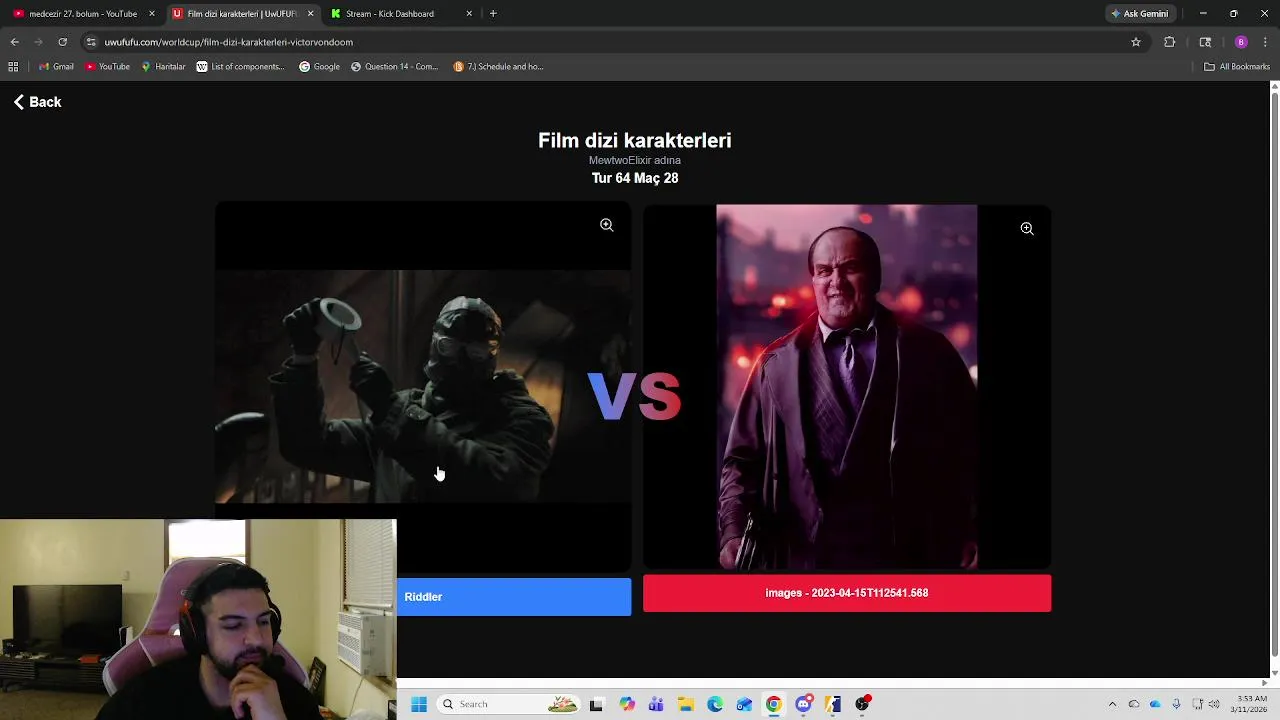Vote for images - 2023-04-15T112541.568
This screenshot has width=1280, height=720.
(x=847, y=593)
